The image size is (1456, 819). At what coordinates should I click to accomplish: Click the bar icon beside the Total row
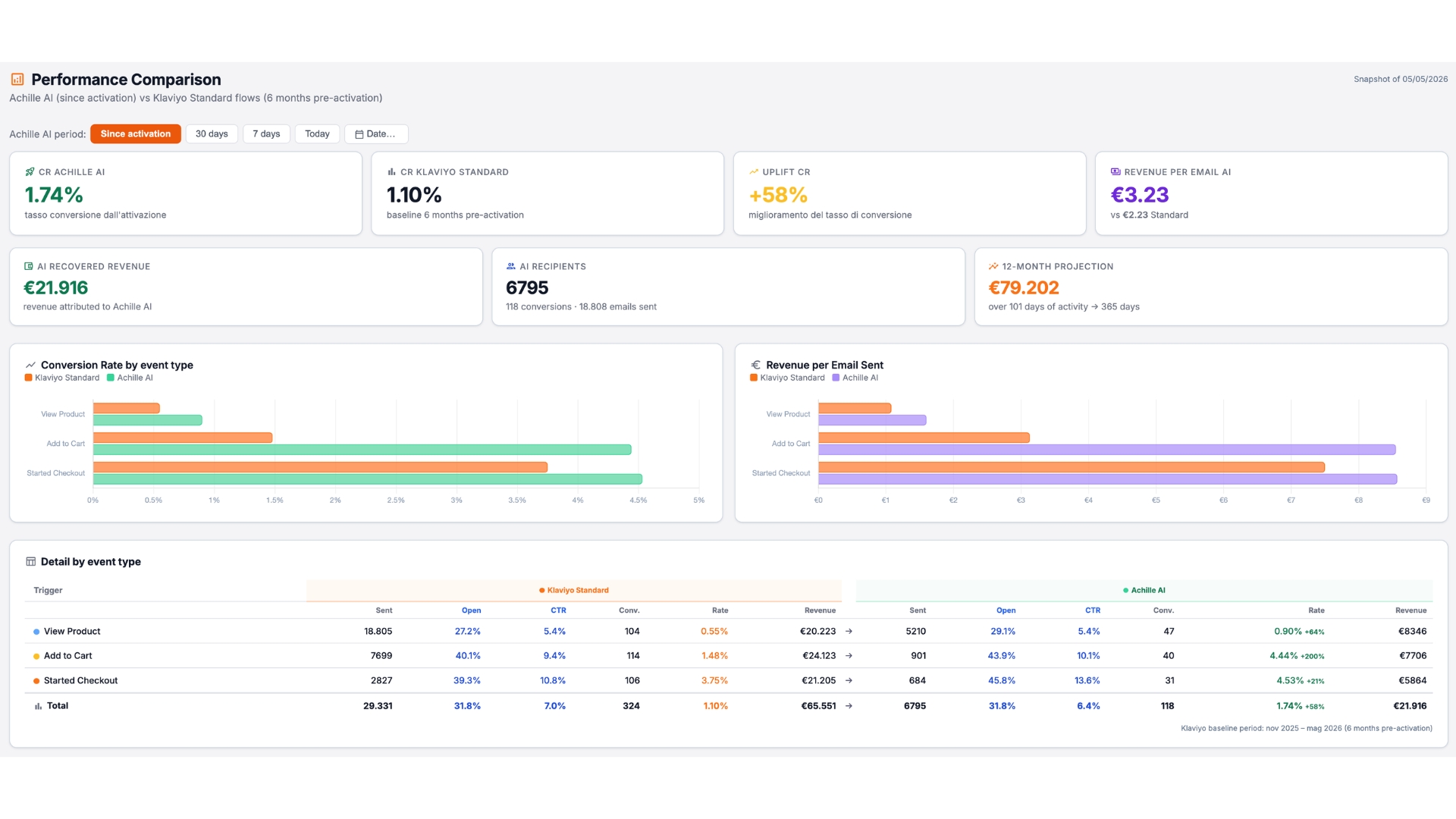pyautogui.click(x=38, y=706)
